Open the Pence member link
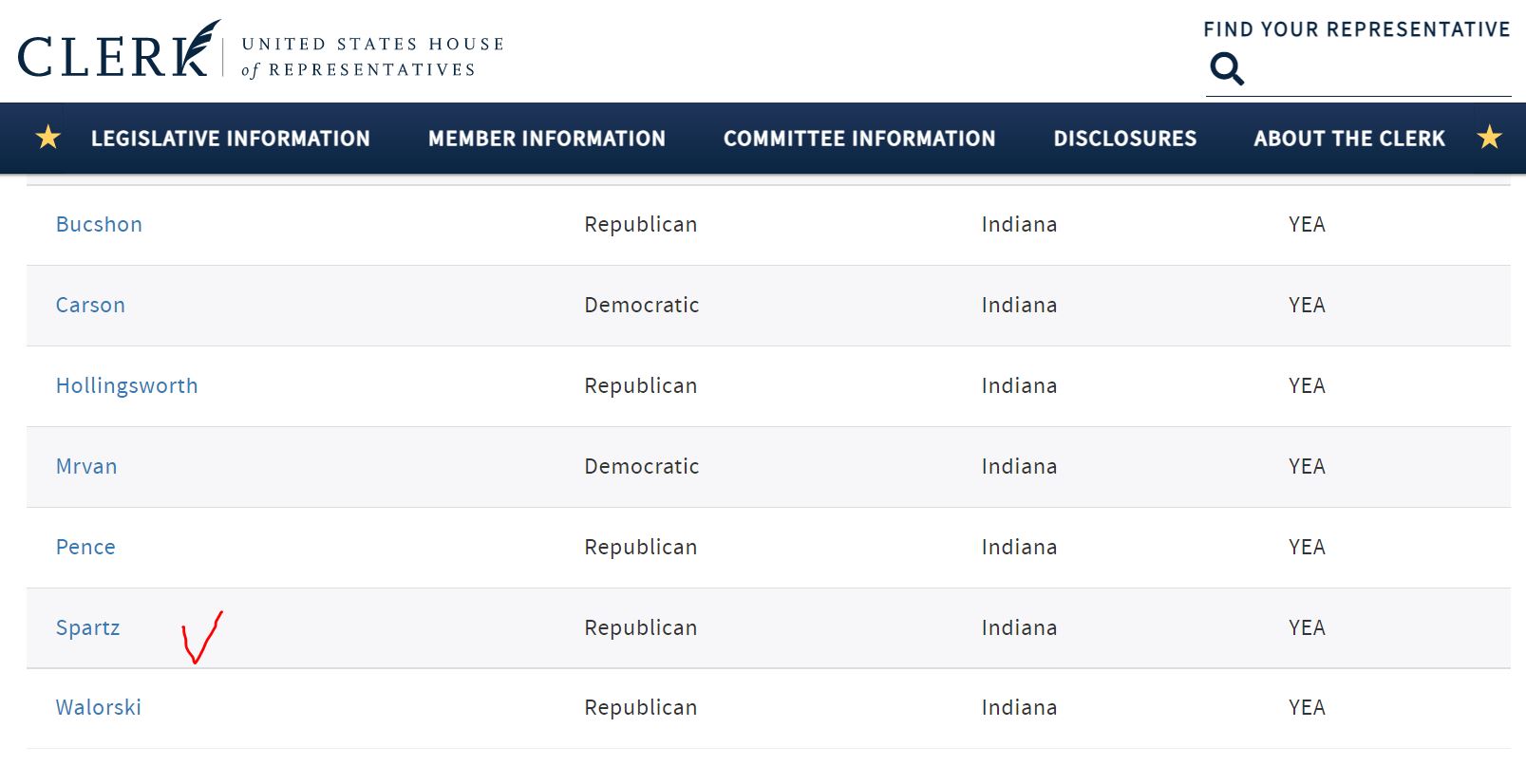 coord(85,548)
